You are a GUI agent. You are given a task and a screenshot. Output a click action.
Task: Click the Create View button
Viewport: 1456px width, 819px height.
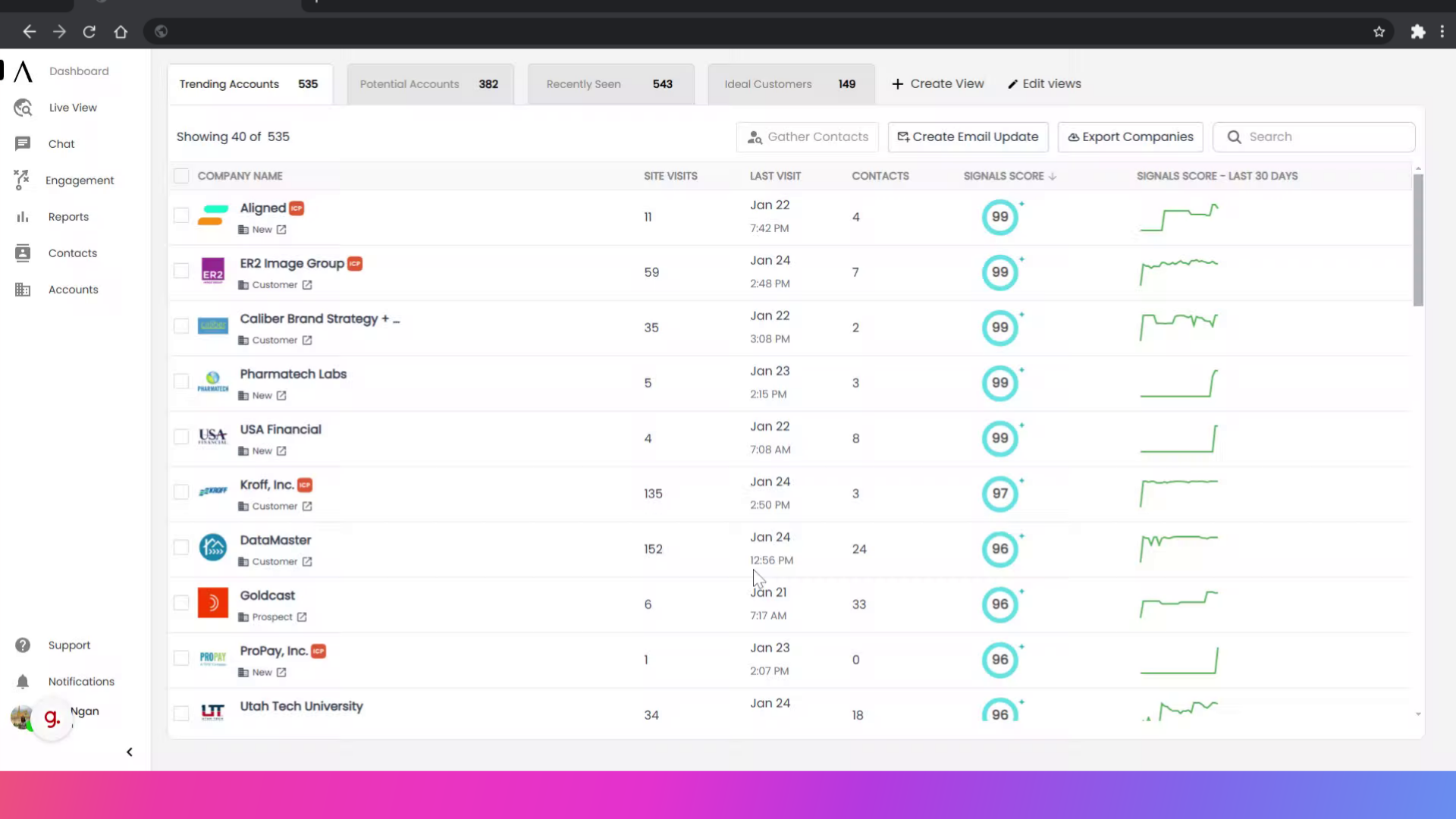tap(938, 84)
